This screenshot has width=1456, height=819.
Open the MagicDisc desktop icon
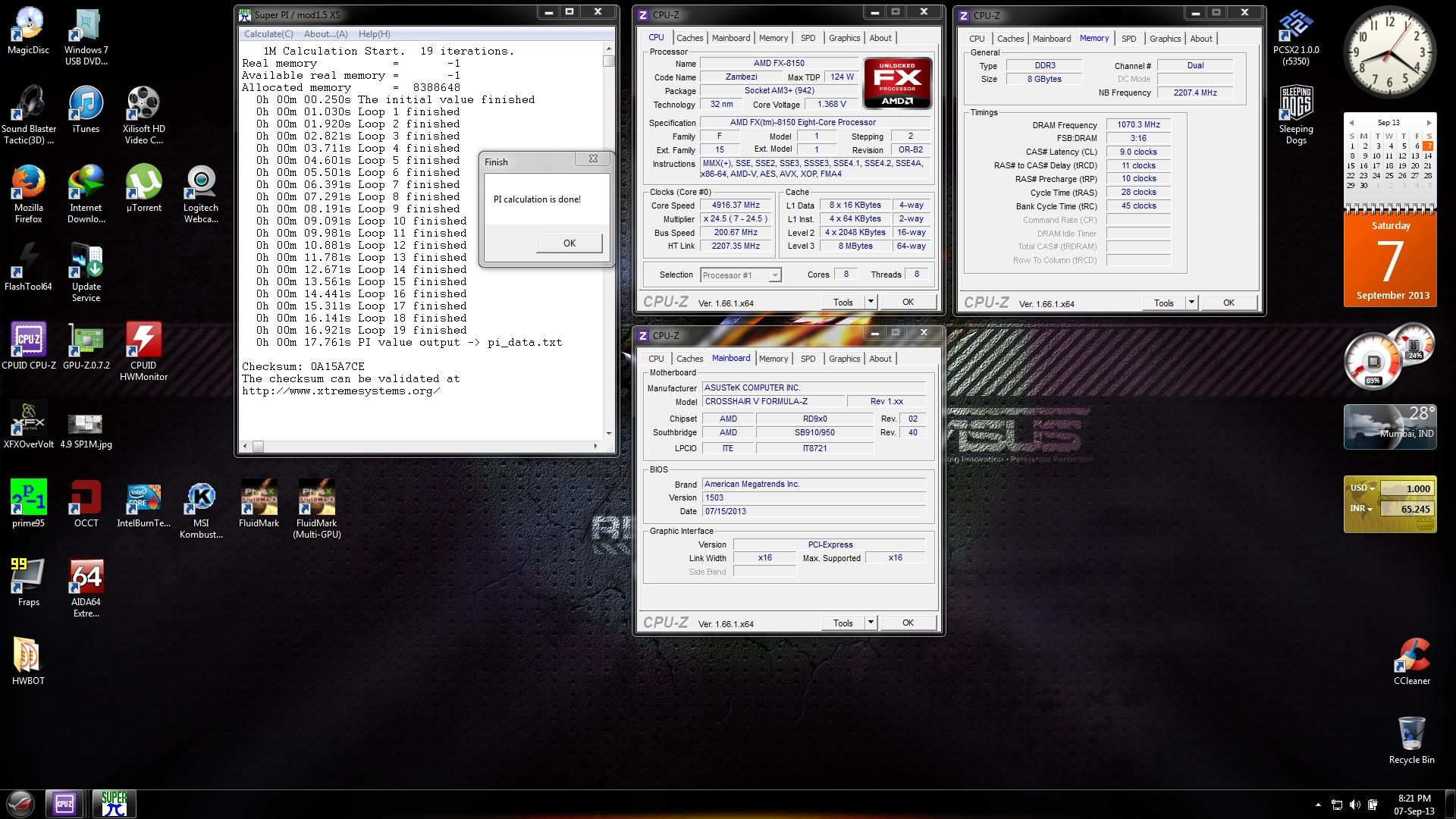[28, 30]
